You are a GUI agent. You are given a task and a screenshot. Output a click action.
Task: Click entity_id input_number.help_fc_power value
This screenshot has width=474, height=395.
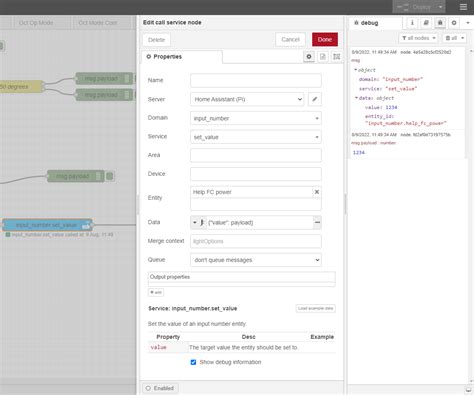[x=405, y=123]
